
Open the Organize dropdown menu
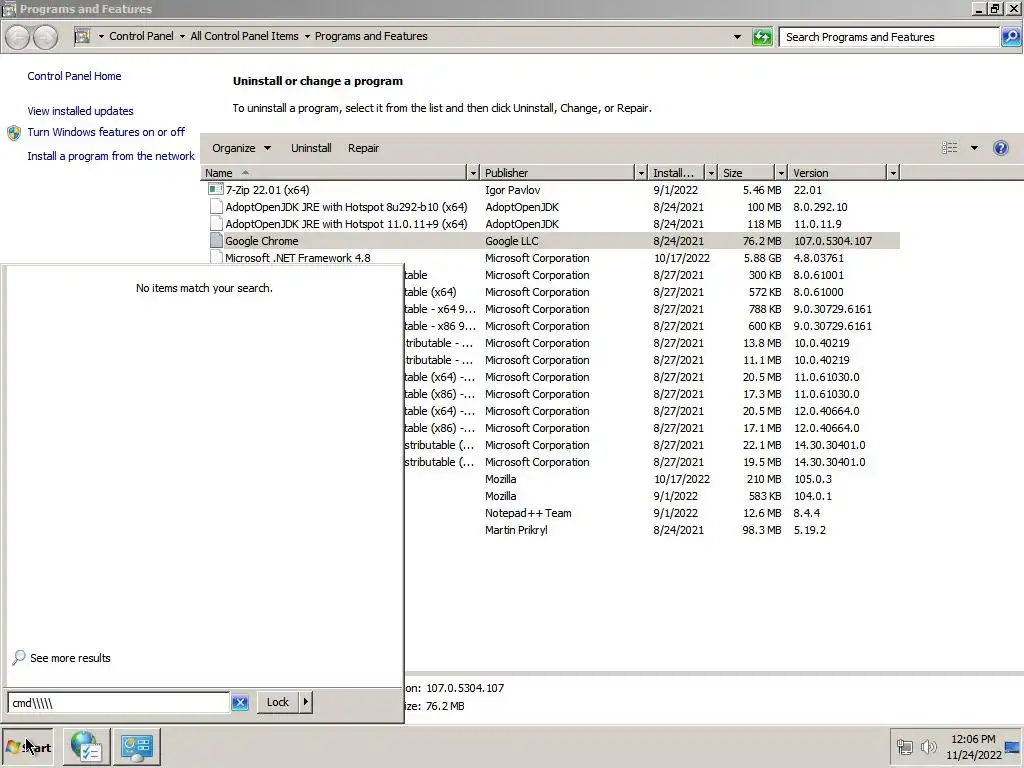click(x=241, y=148)
